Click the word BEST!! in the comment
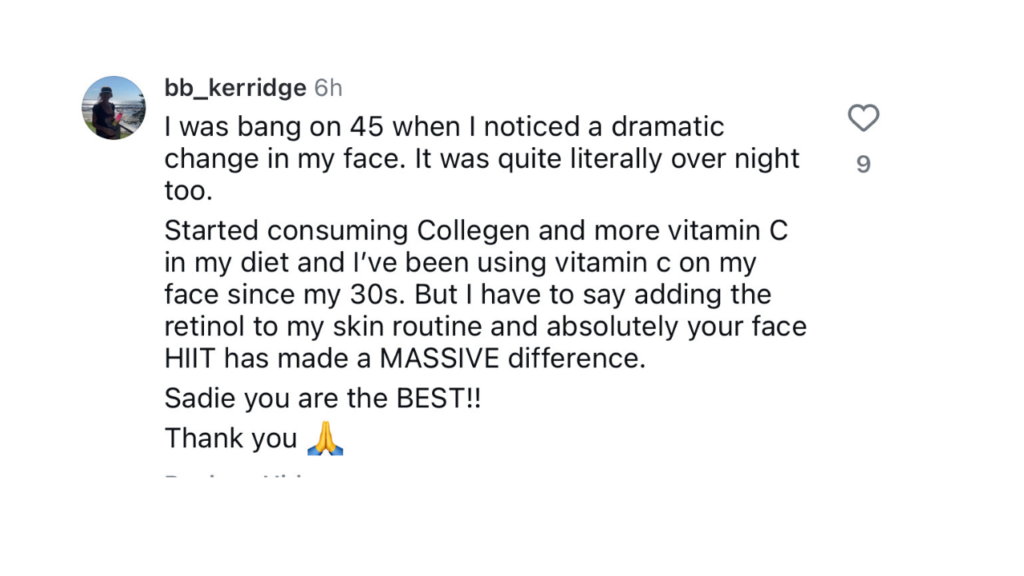Image resolution: width=1024 pixels, height=576 pixels. tap(438, 398)
